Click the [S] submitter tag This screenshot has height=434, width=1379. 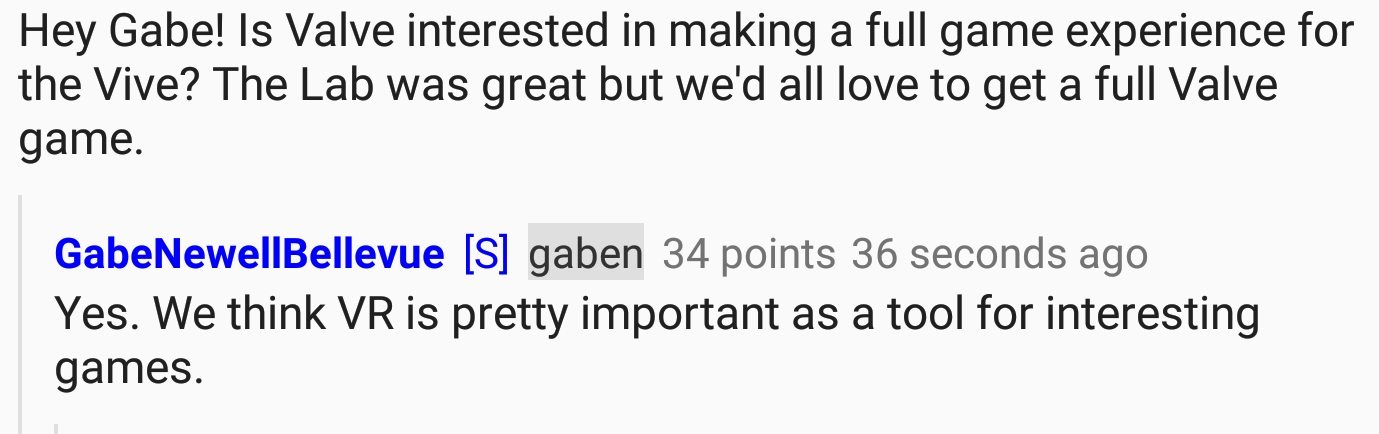point(487,255)
